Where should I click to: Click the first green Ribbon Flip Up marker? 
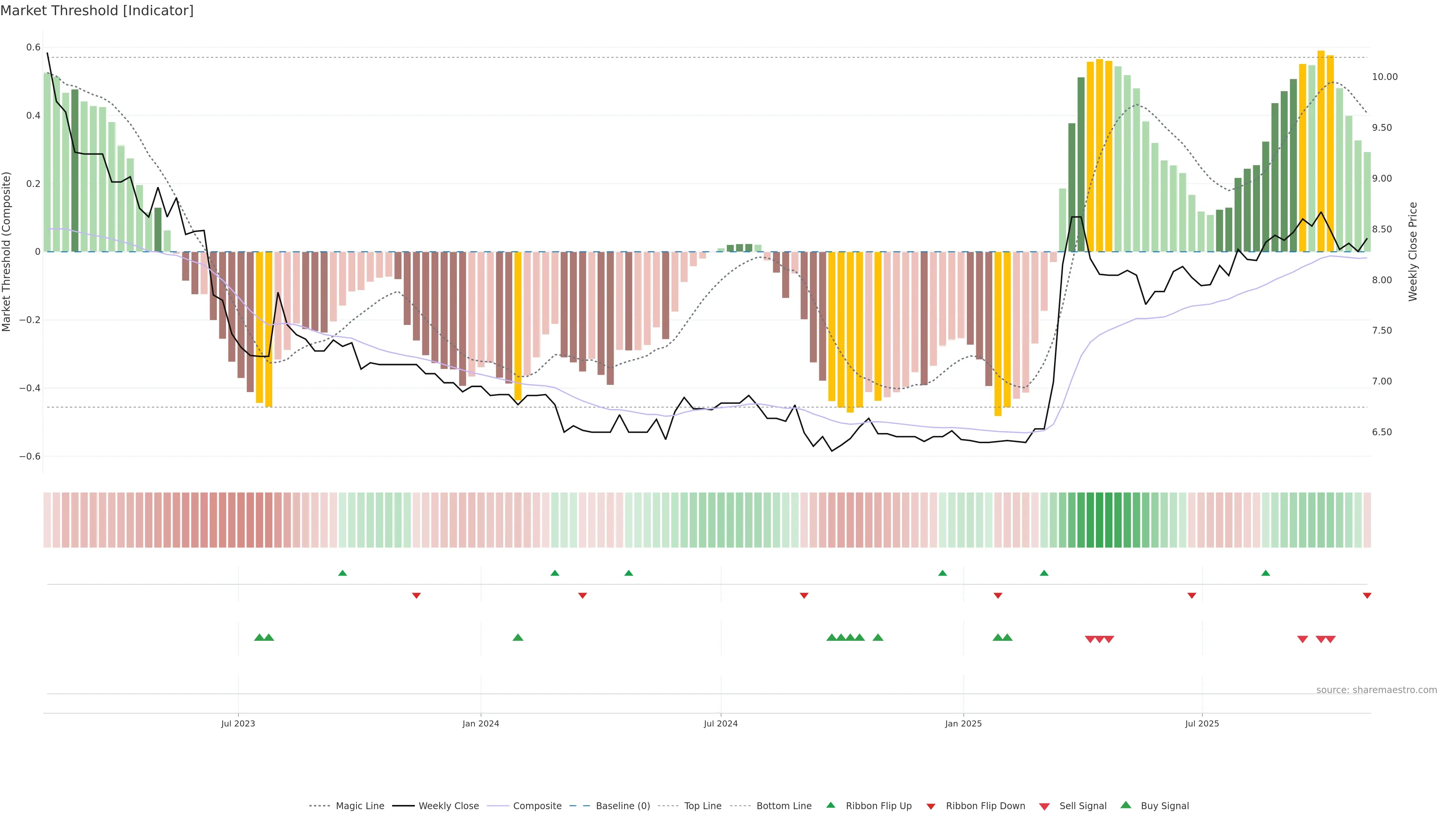coord(342,573)
